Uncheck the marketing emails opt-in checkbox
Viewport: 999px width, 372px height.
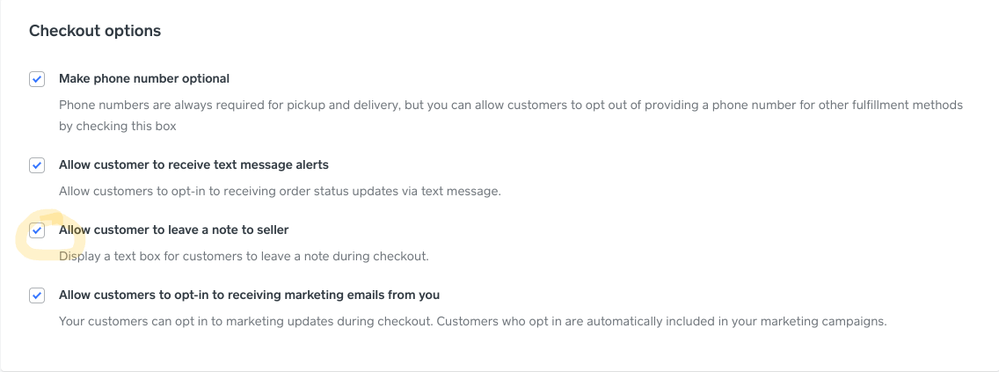(x=37, y=296)
